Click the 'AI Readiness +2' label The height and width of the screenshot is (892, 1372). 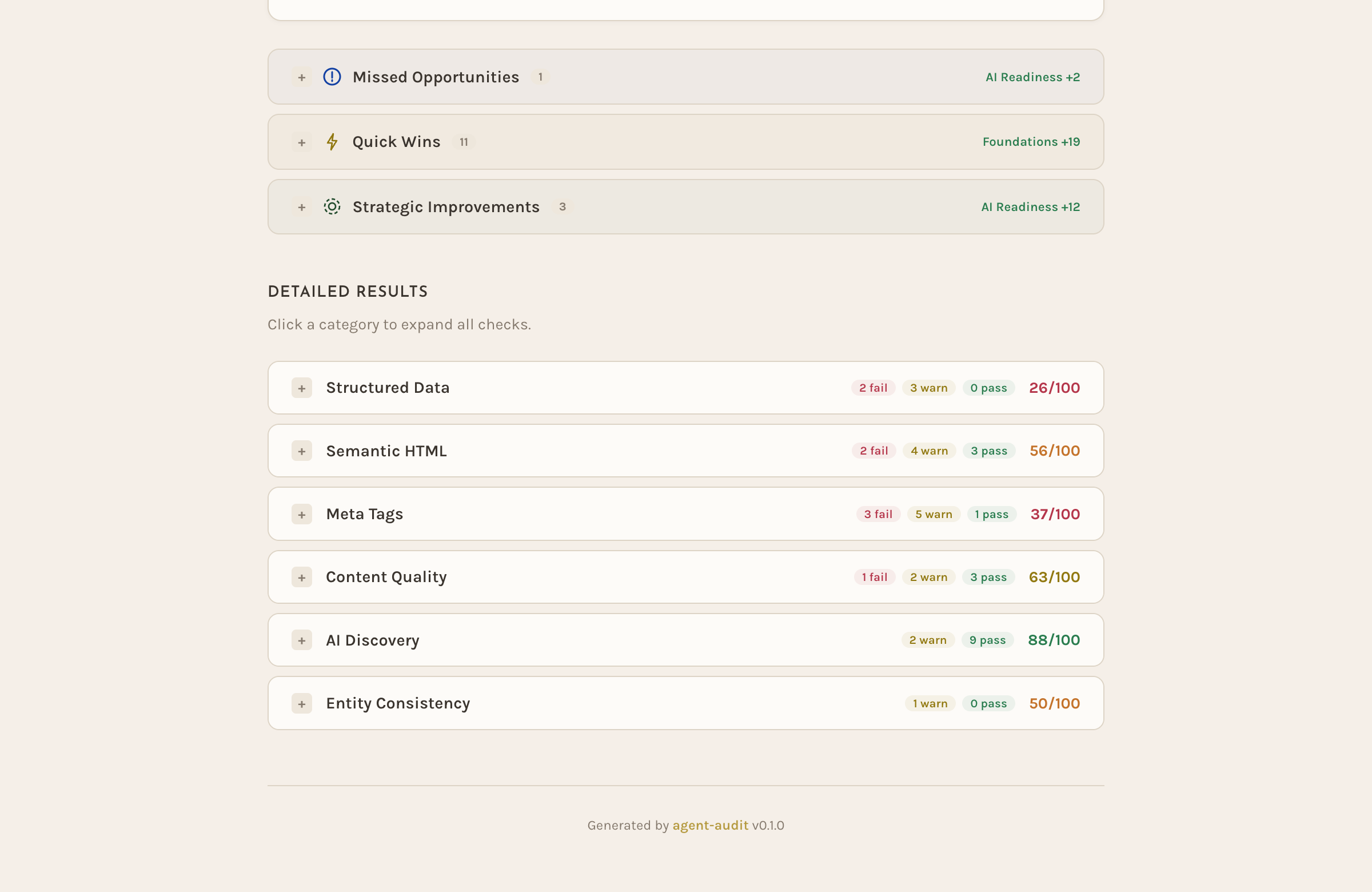(1032, 77)
